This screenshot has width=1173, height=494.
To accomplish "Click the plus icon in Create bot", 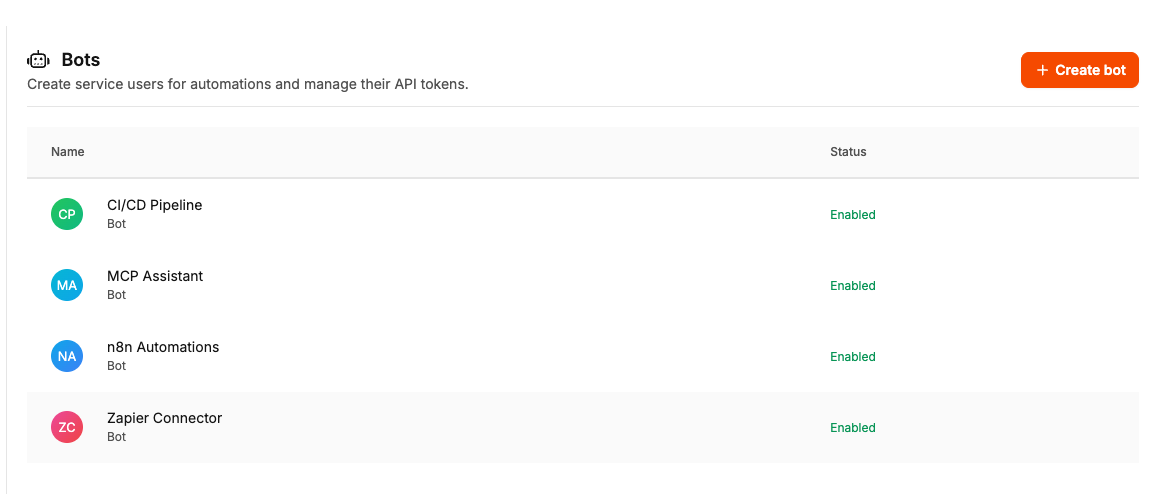I will [x=1043, y=70].
